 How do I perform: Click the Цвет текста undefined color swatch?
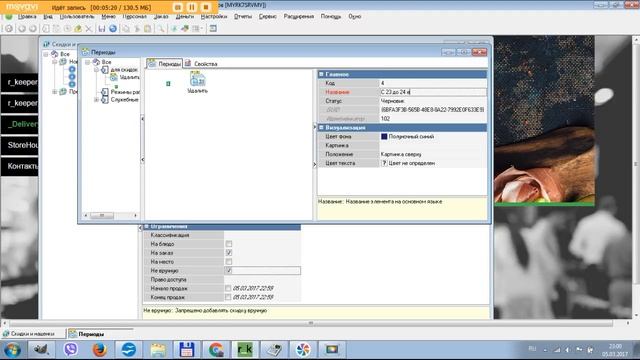(x=384, y=163)
